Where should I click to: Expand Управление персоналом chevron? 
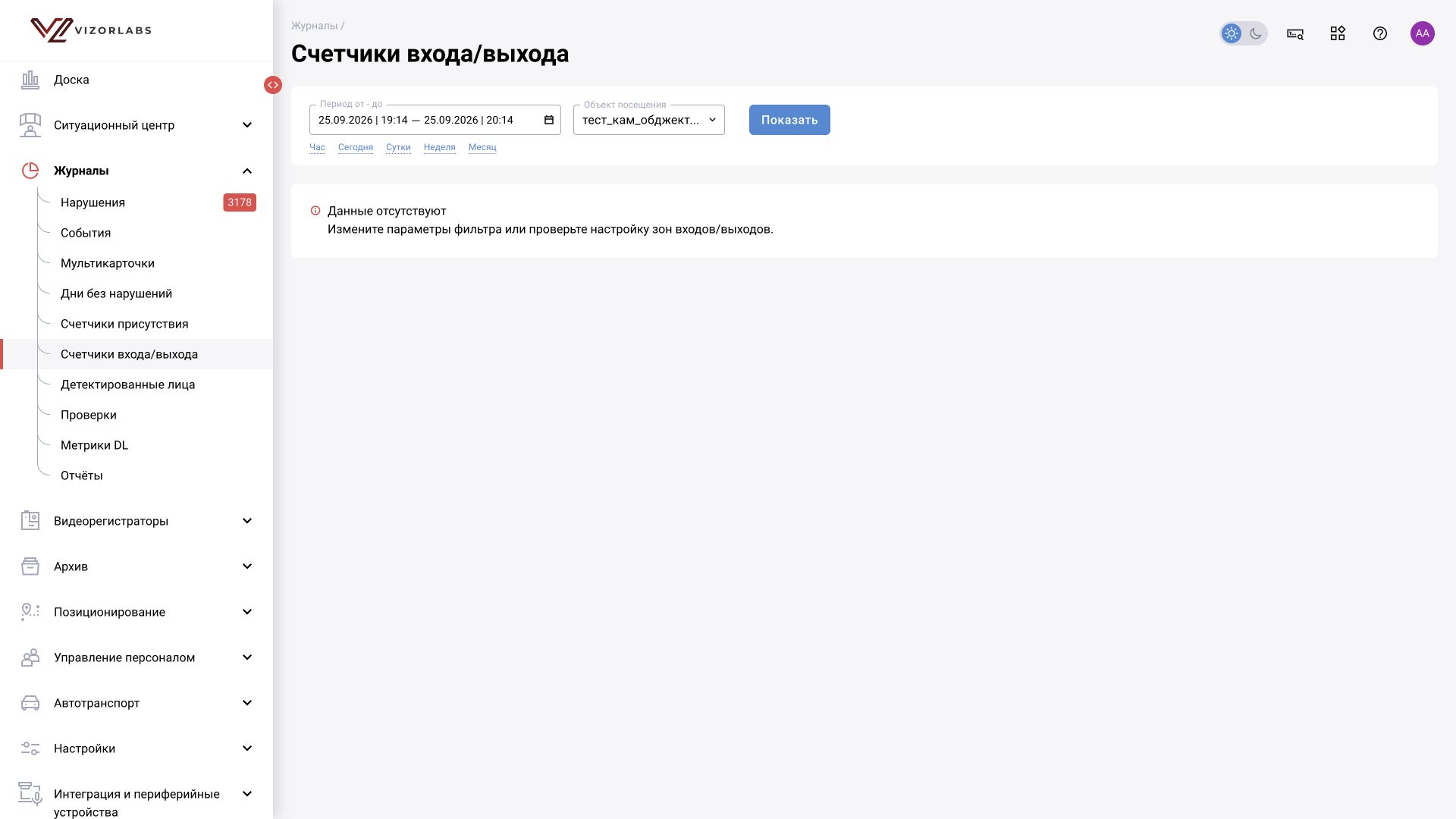pyautogui.click(x=247, y=657)
